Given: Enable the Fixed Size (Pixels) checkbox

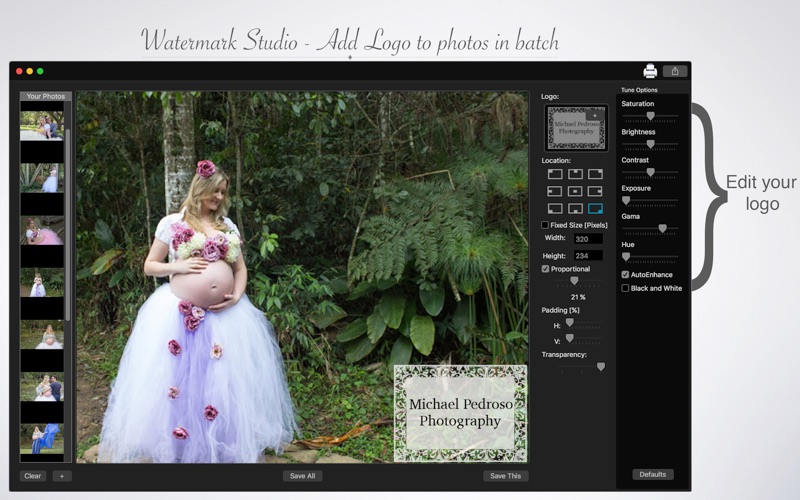Looking at the screenshot, I should click(x=545, y=225).
